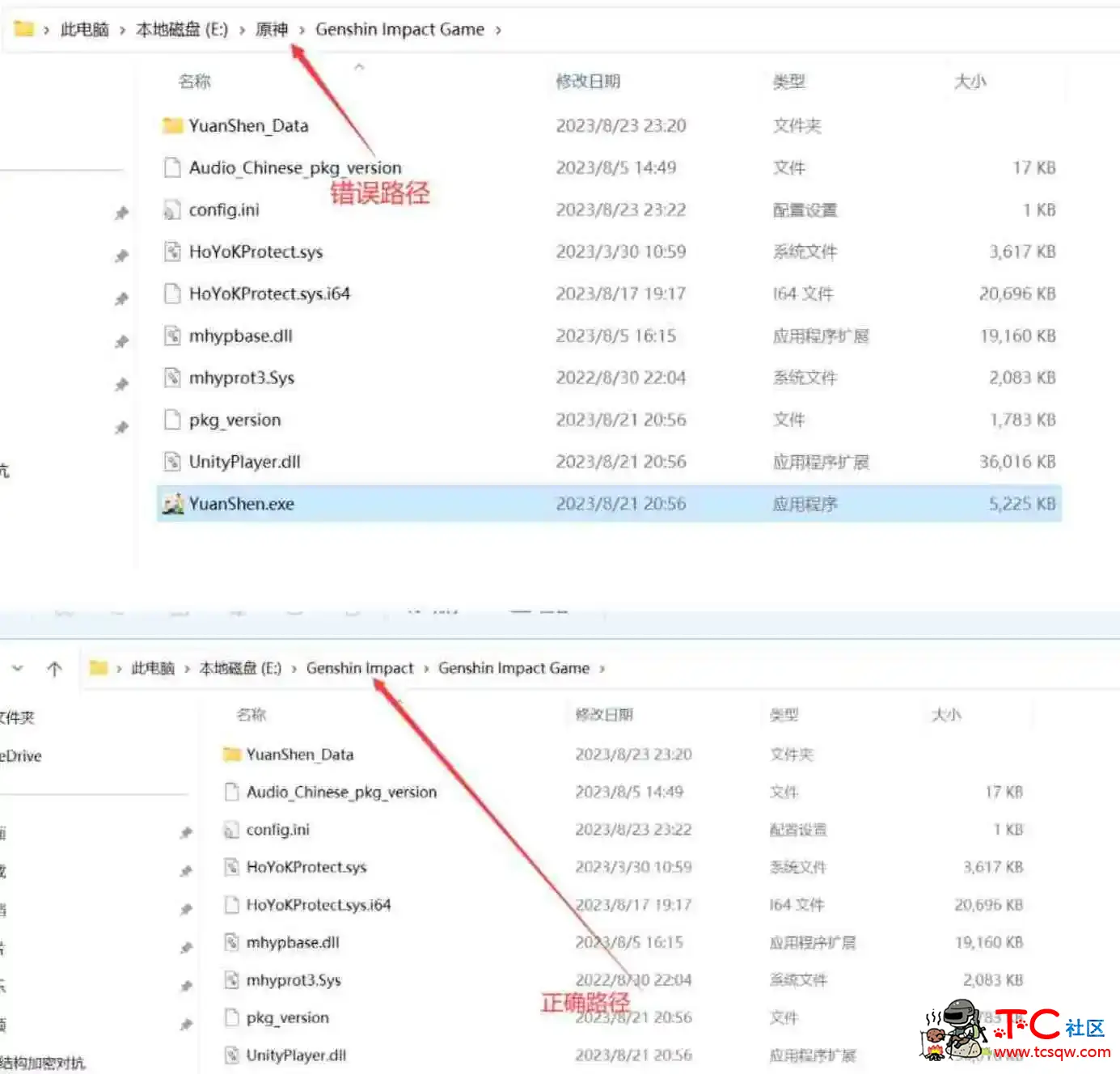Image resolution: width=1120 pixels, height=1074 pixels.
Task: Sort by 修改日期 column in E:\Genshin Impact window
Action: pos(604,715)
